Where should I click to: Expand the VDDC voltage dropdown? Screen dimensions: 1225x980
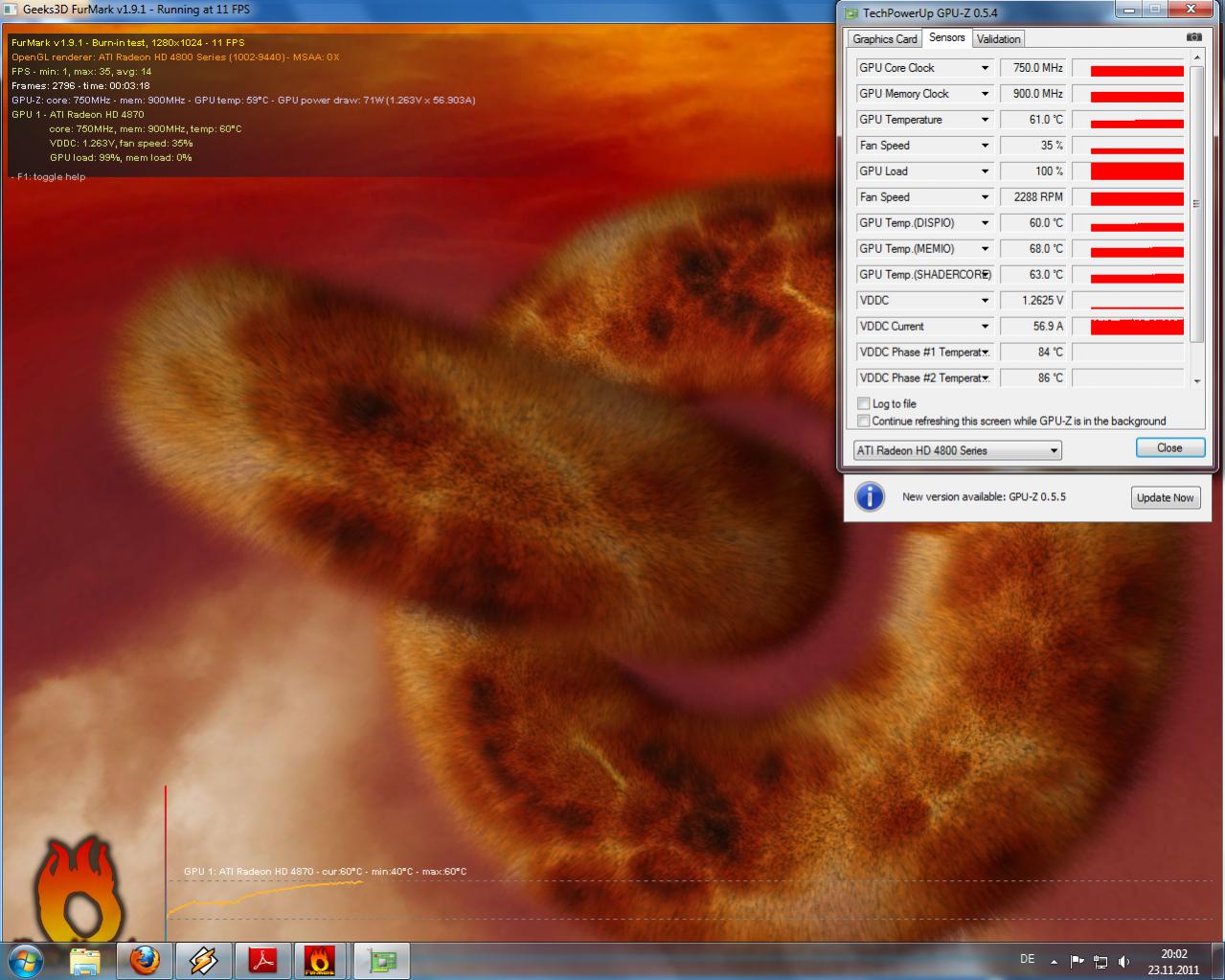point(985,301)
